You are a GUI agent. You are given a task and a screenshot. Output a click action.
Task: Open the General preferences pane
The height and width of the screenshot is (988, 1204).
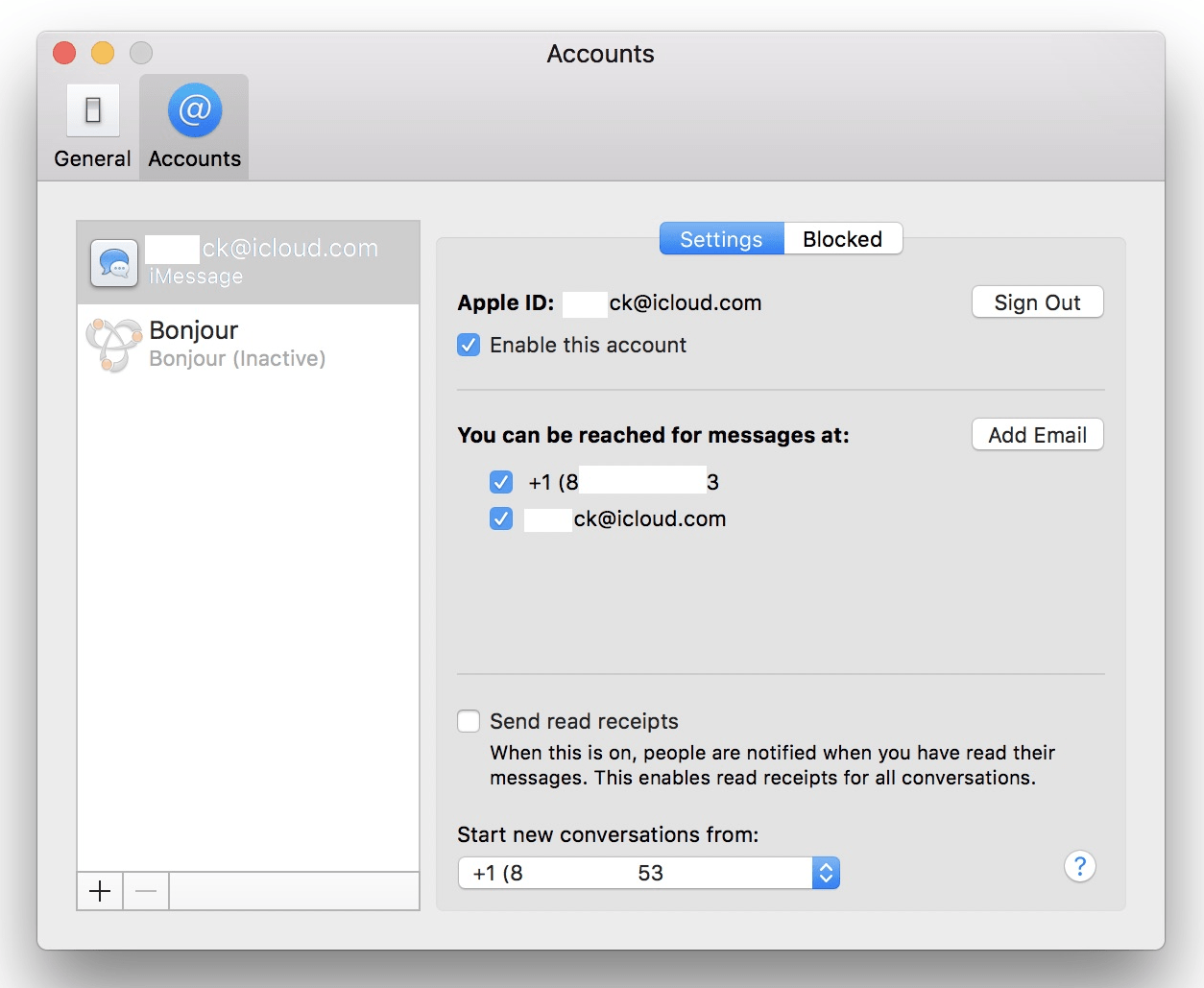click(92, 125)
